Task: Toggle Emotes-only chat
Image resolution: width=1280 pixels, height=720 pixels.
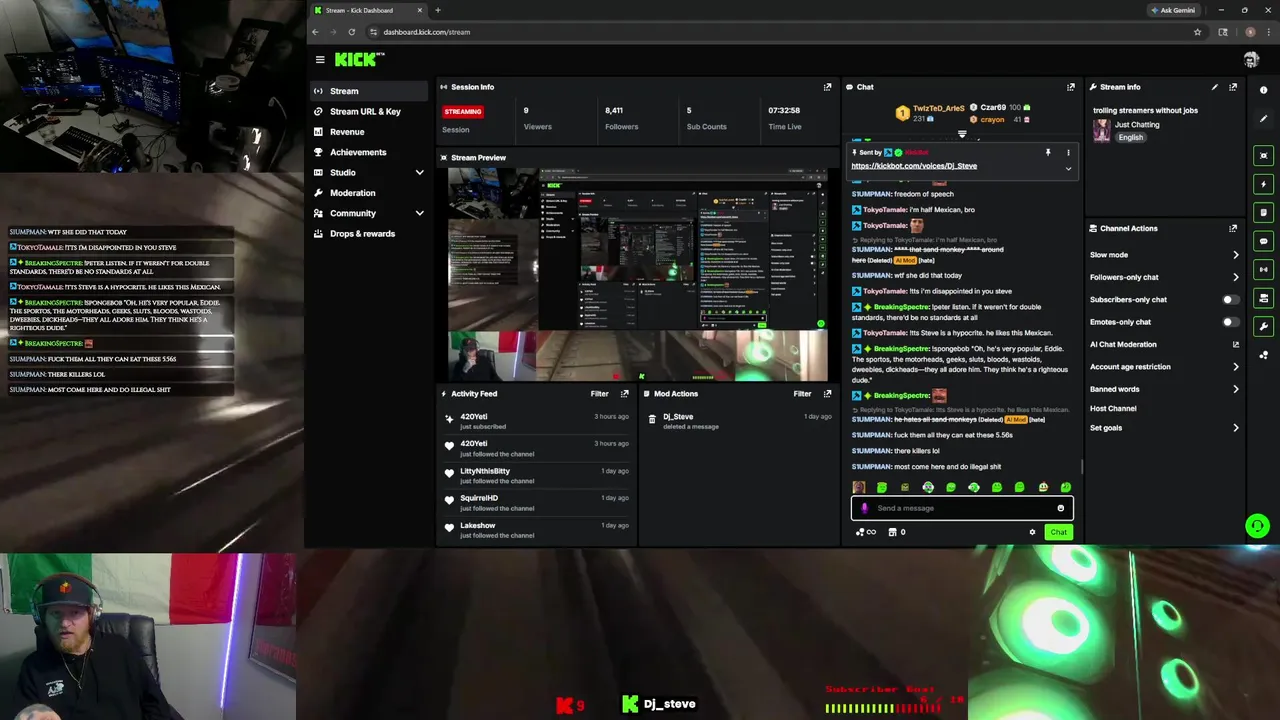Action: 1231,322
